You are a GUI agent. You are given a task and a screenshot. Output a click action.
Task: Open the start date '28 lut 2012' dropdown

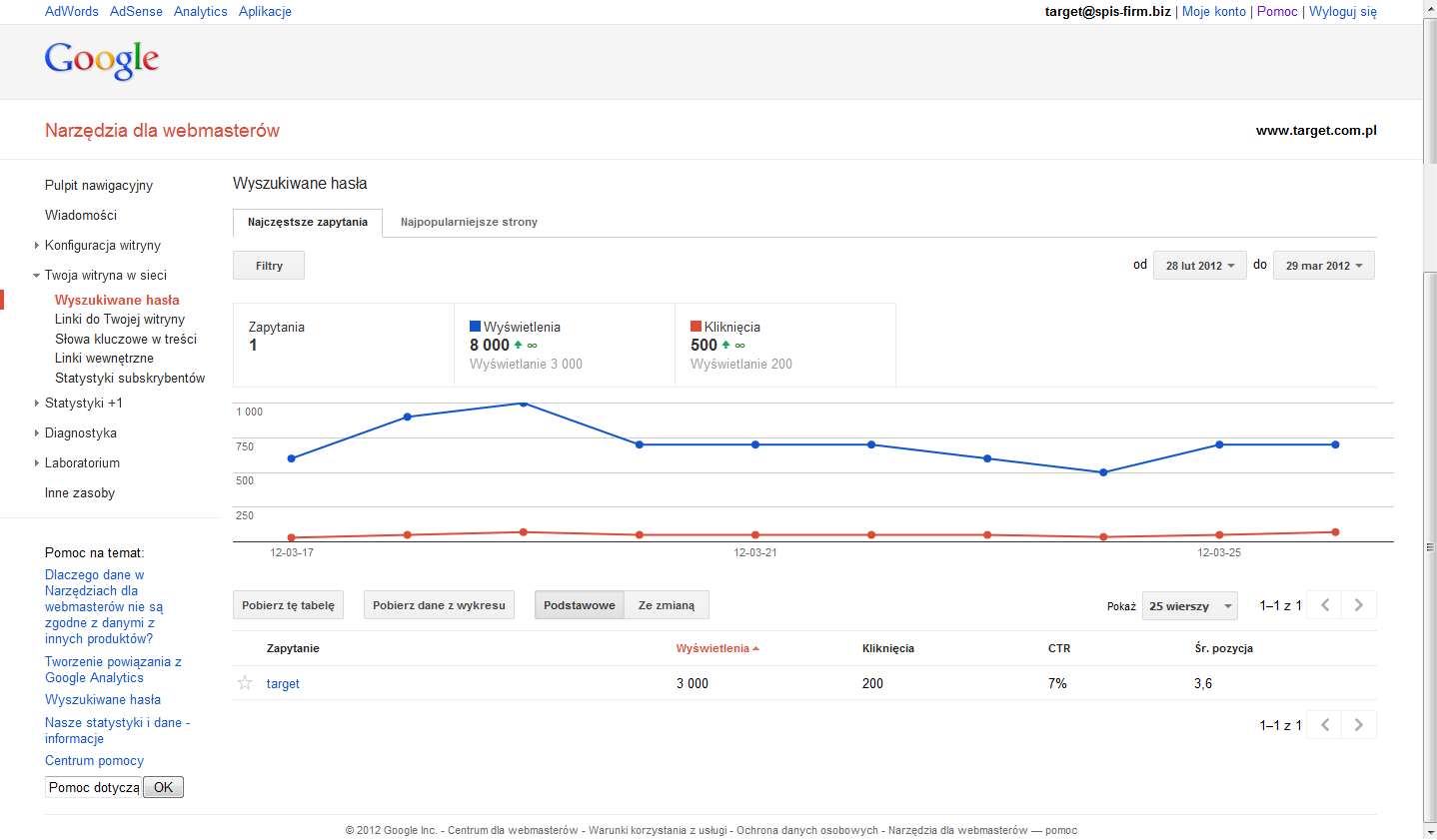[x=1199, y=266]
